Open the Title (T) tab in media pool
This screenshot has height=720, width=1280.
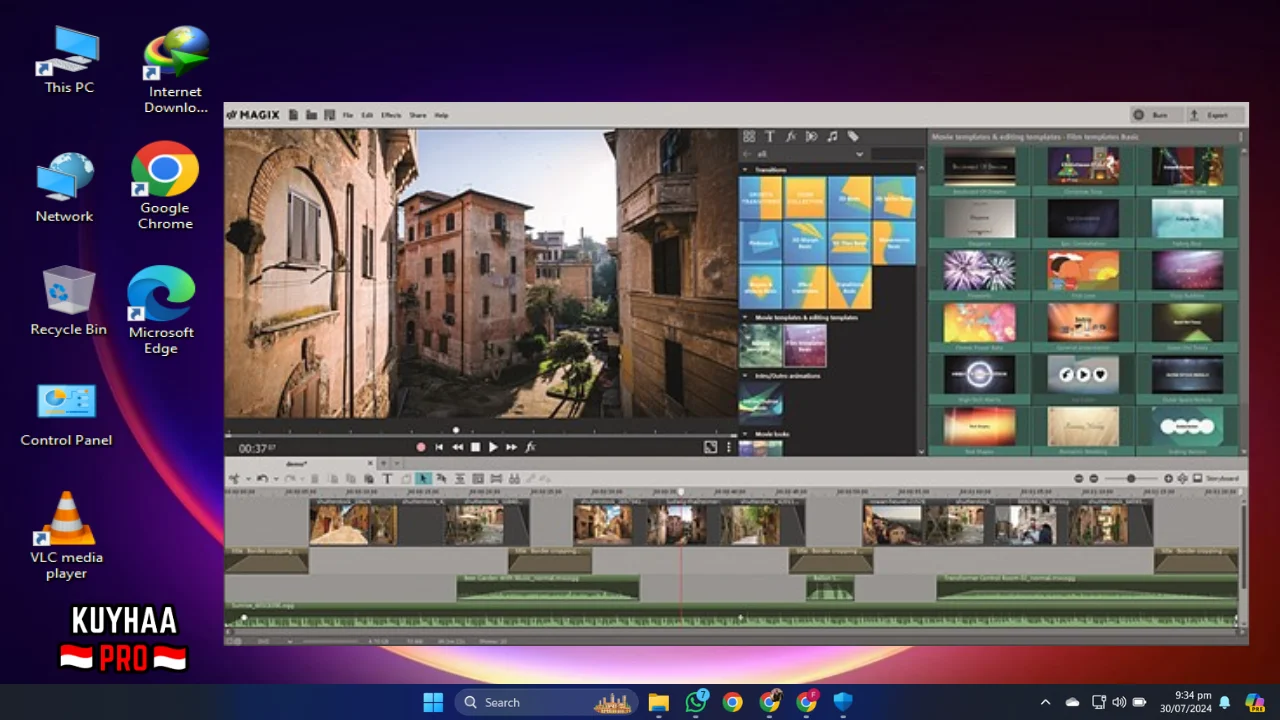pos(770,137)
